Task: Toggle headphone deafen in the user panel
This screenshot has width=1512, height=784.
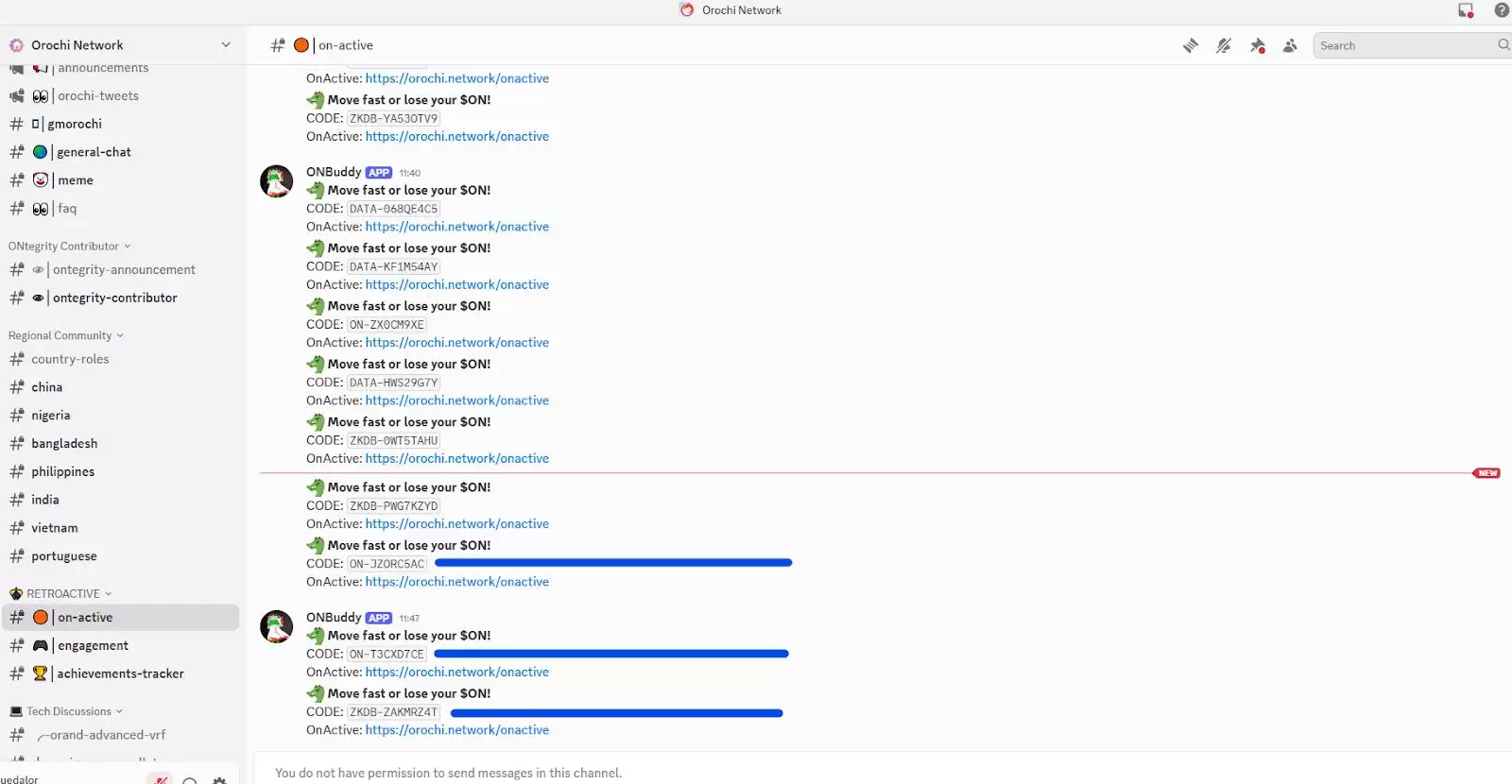Action: tap(190, 780)
